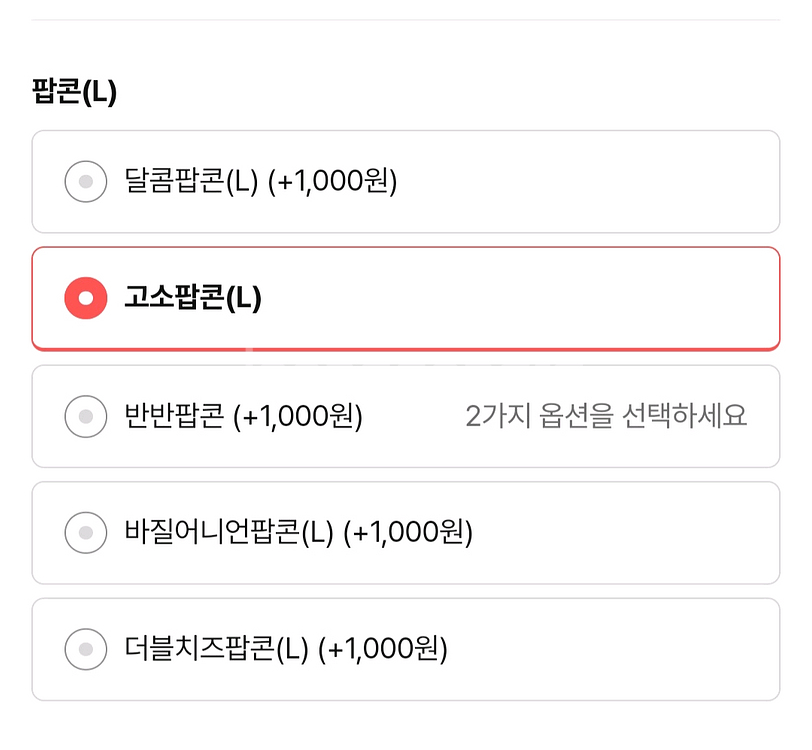The width and height of the screenshot is (812, 750).
Task: Tap the (+1,000원) price beside 달콤팝콘(L)
Action: 333,182
